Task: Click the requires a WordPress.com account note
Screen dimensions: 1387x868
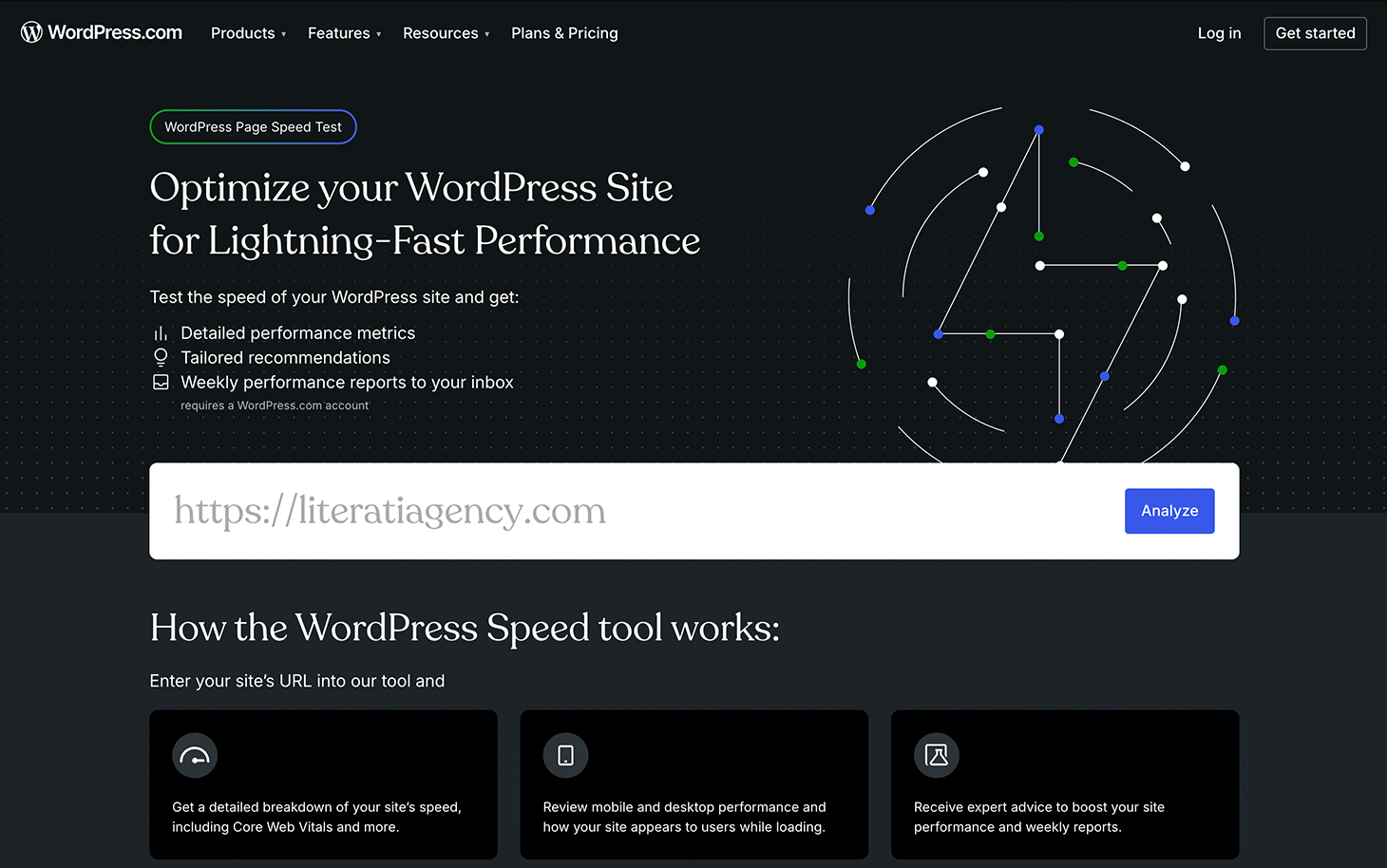Action: coord(275,405)
